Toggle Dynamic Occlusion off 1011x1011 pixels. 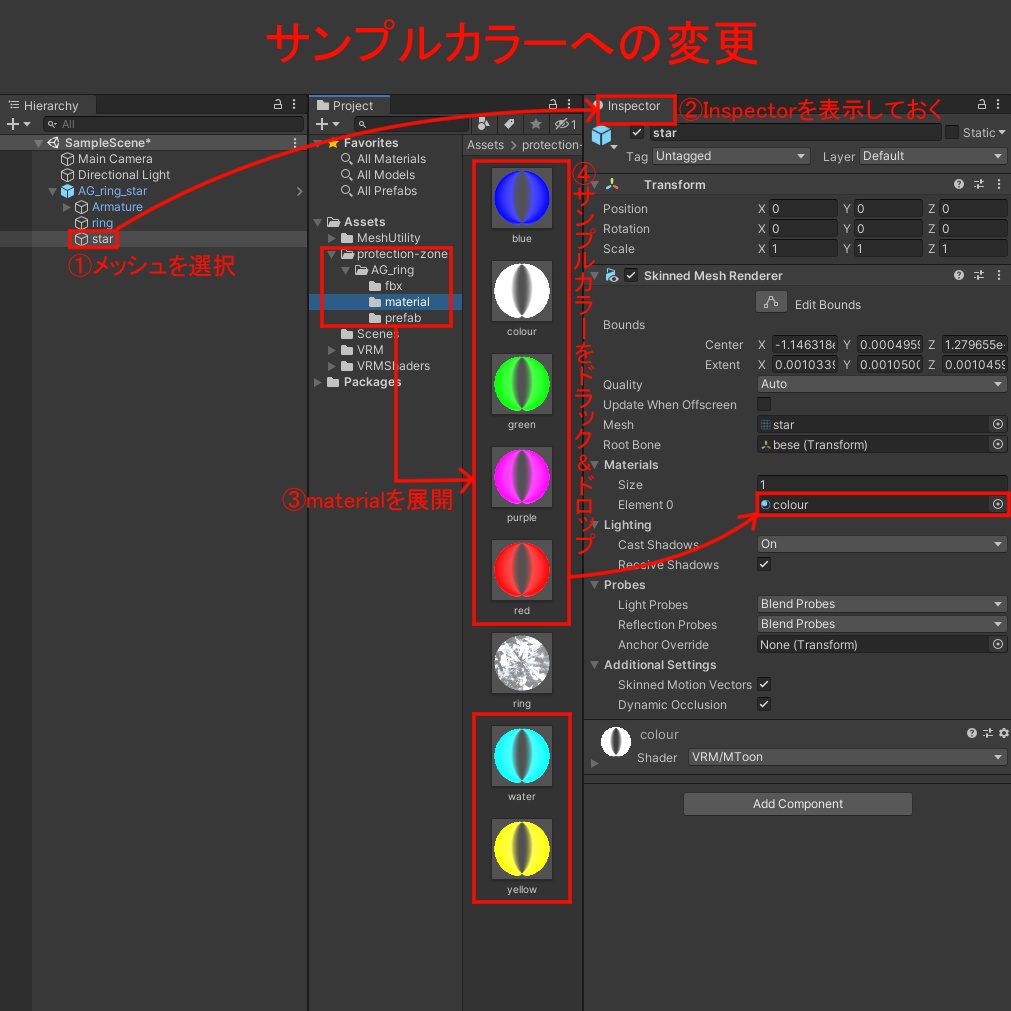pyautogui.click(x=763, y=704)
